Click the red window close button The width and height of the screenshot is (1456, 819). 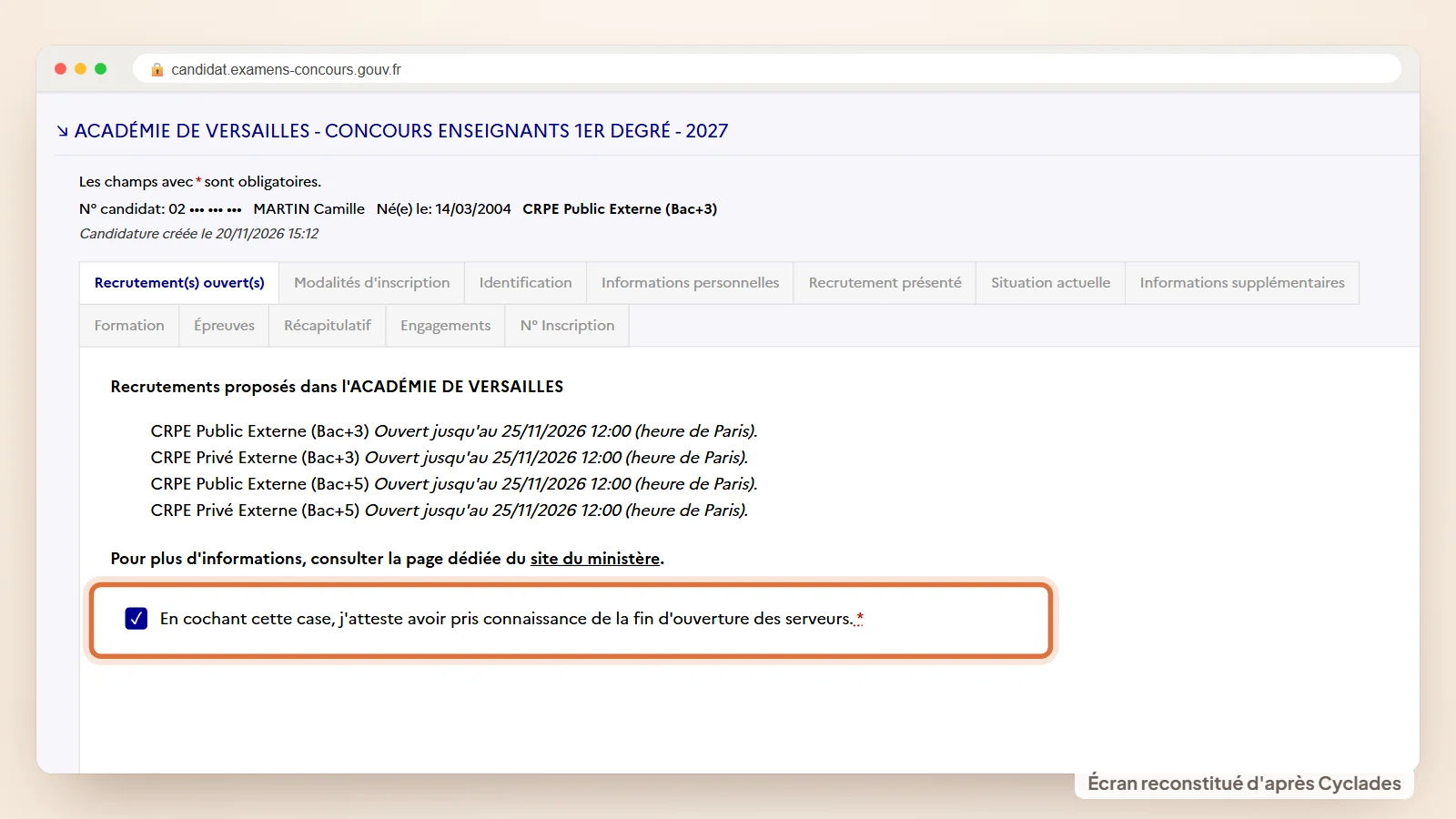61,69
